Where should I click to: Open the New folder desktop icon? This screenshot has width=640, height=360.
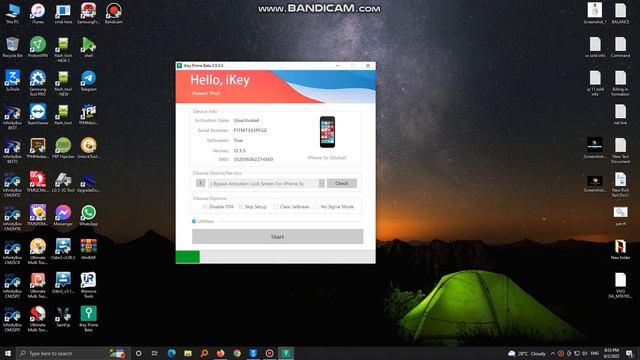(x=620, y=249)
